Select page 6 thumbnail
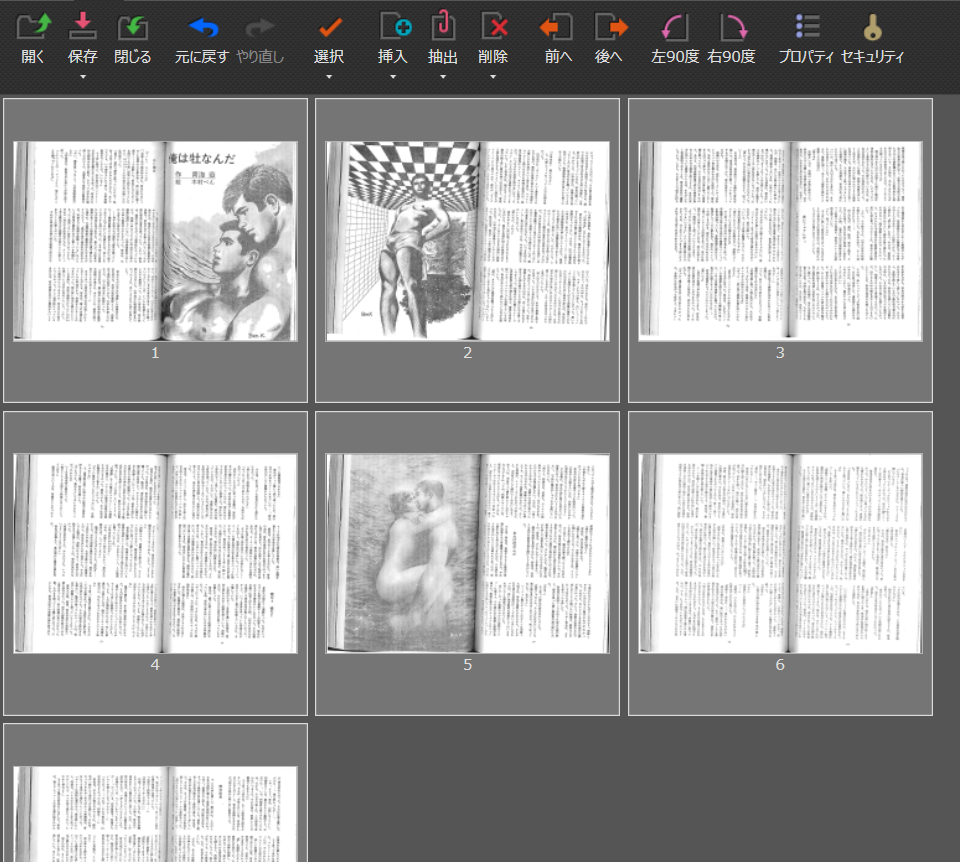The height and width of the screenshot is (862, 960). coord(780,553)
